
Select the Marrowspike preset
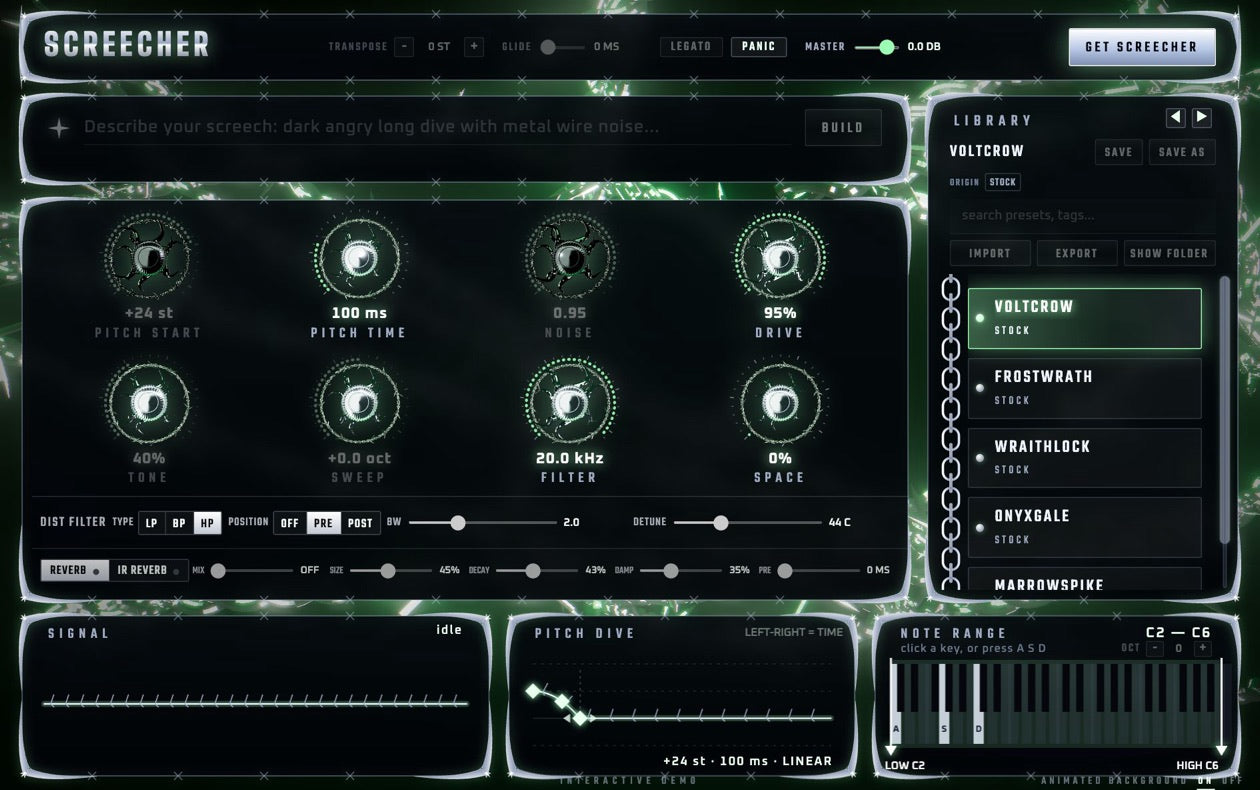coord(1085,580)
